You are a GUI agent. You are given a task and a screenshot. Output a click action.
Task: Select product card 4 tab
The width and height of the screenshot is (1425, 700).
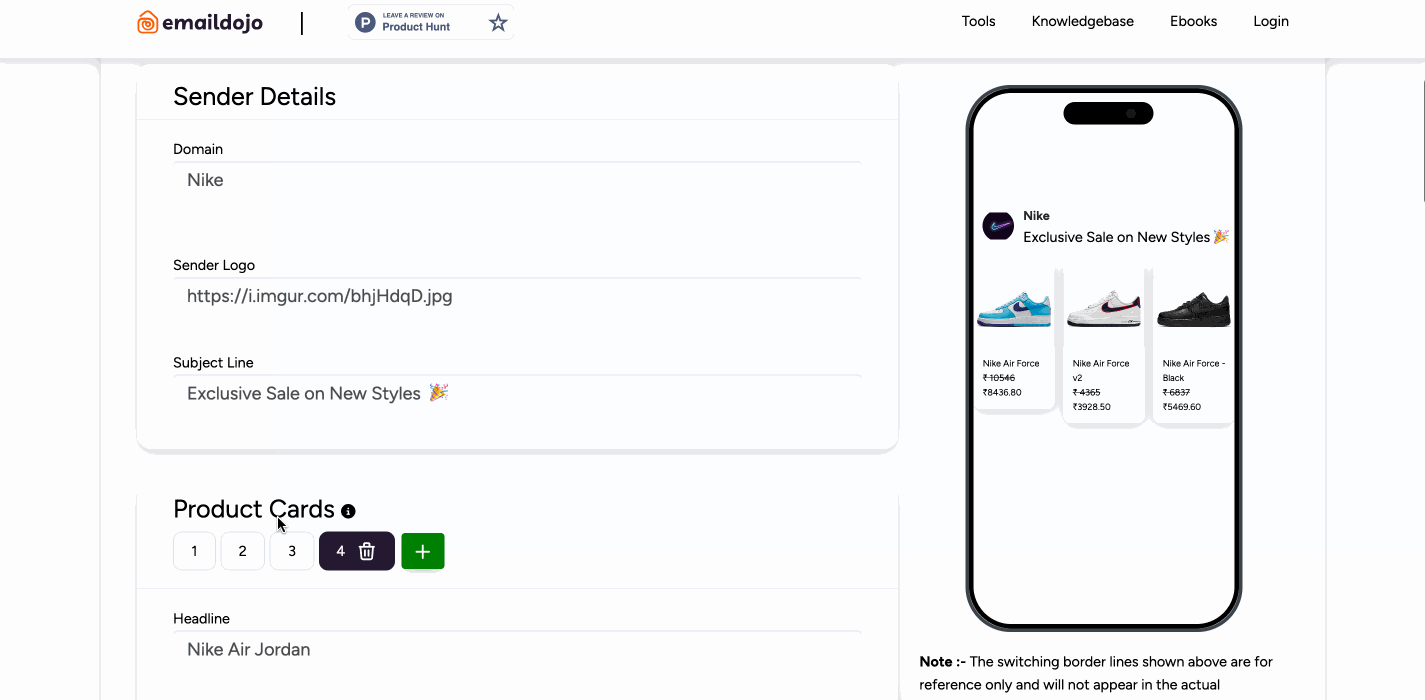coord(341,551)
